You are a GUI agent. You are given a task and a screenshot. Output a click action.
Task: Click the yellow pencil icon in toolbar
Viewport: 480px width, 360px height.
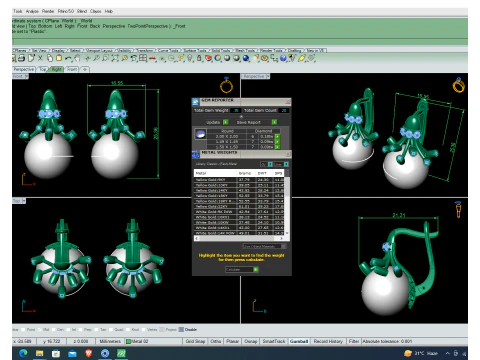pos(302,58)
